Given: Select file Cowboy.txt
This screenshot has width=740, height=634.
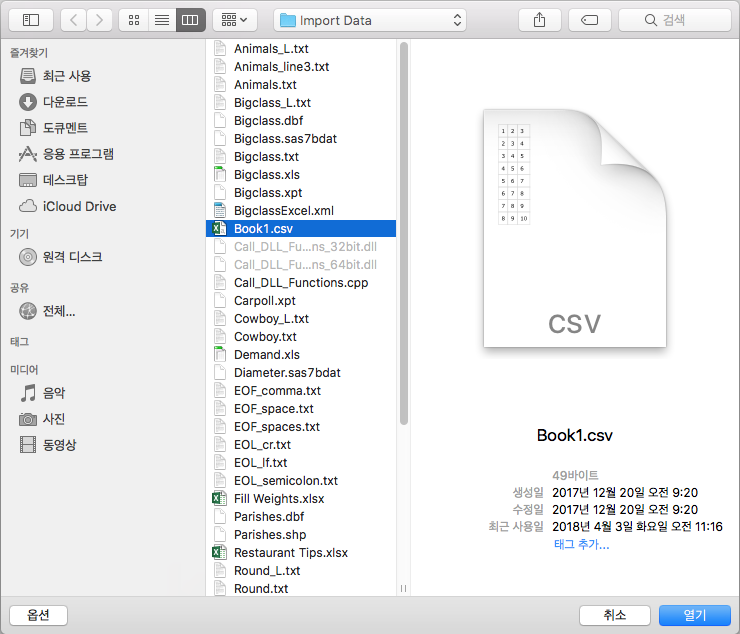Looking at the screenshot, I should [301, 337].
